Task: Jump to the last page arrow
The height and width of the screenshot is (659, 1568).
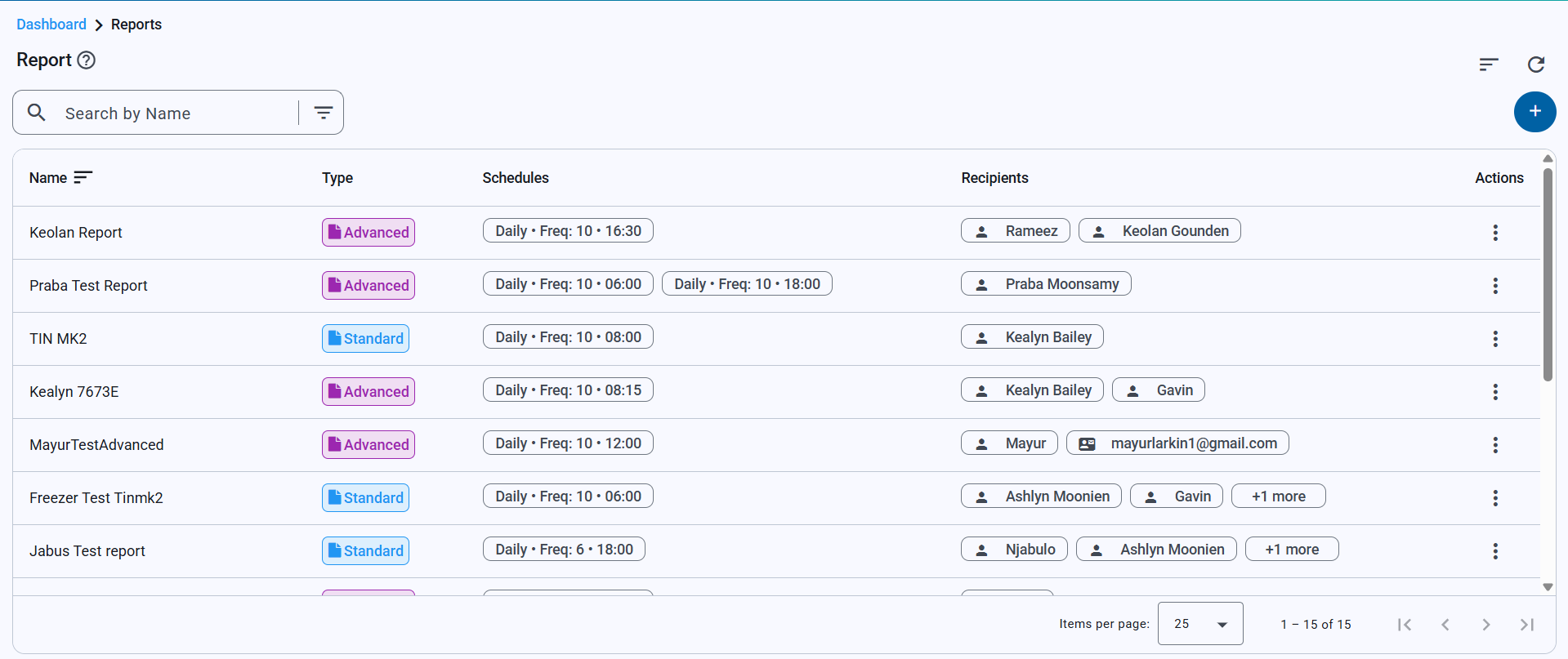Action: pos(1526,625)
